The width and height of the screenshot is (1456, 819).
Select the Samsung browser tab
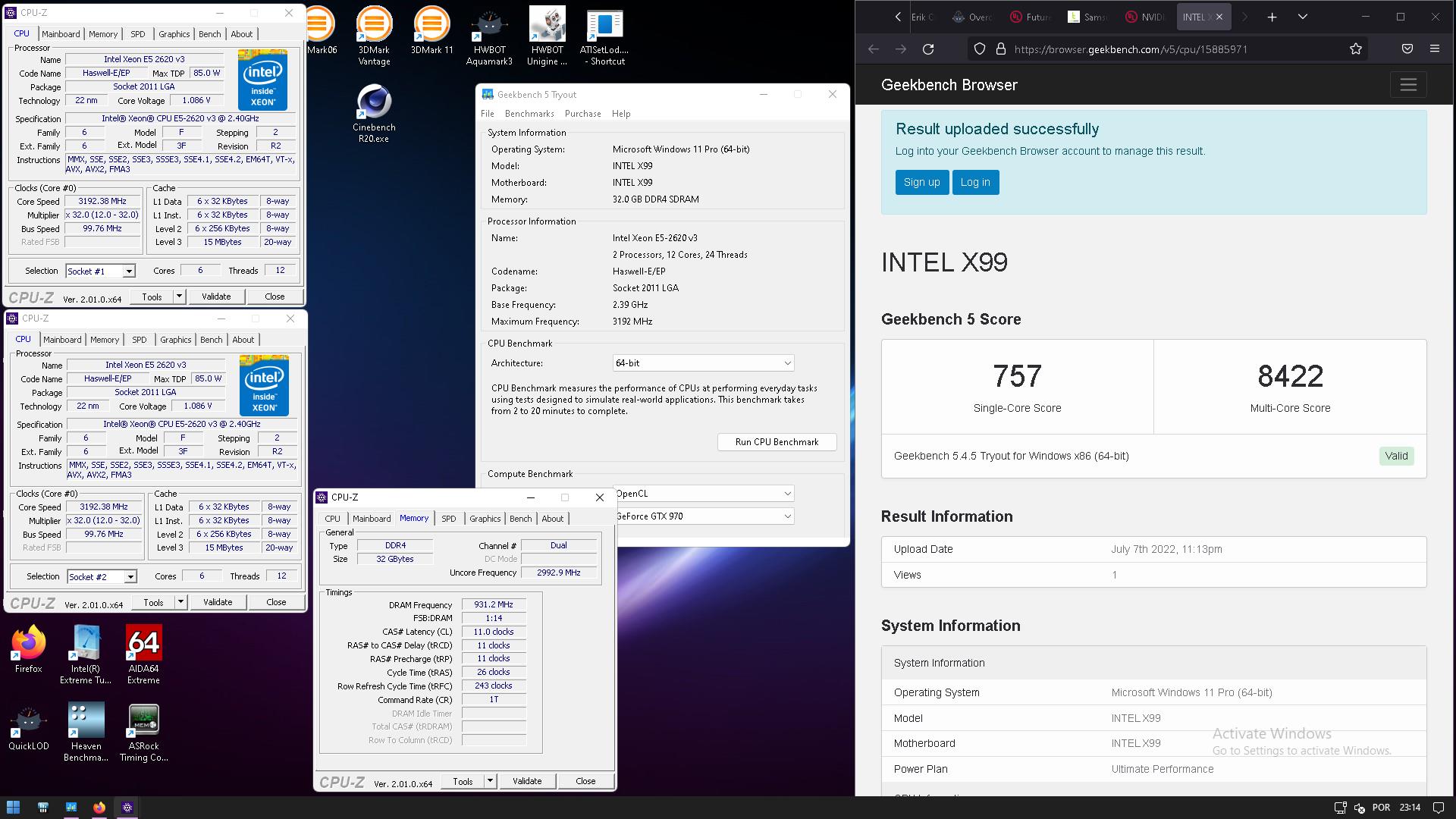pos(1087,17)
